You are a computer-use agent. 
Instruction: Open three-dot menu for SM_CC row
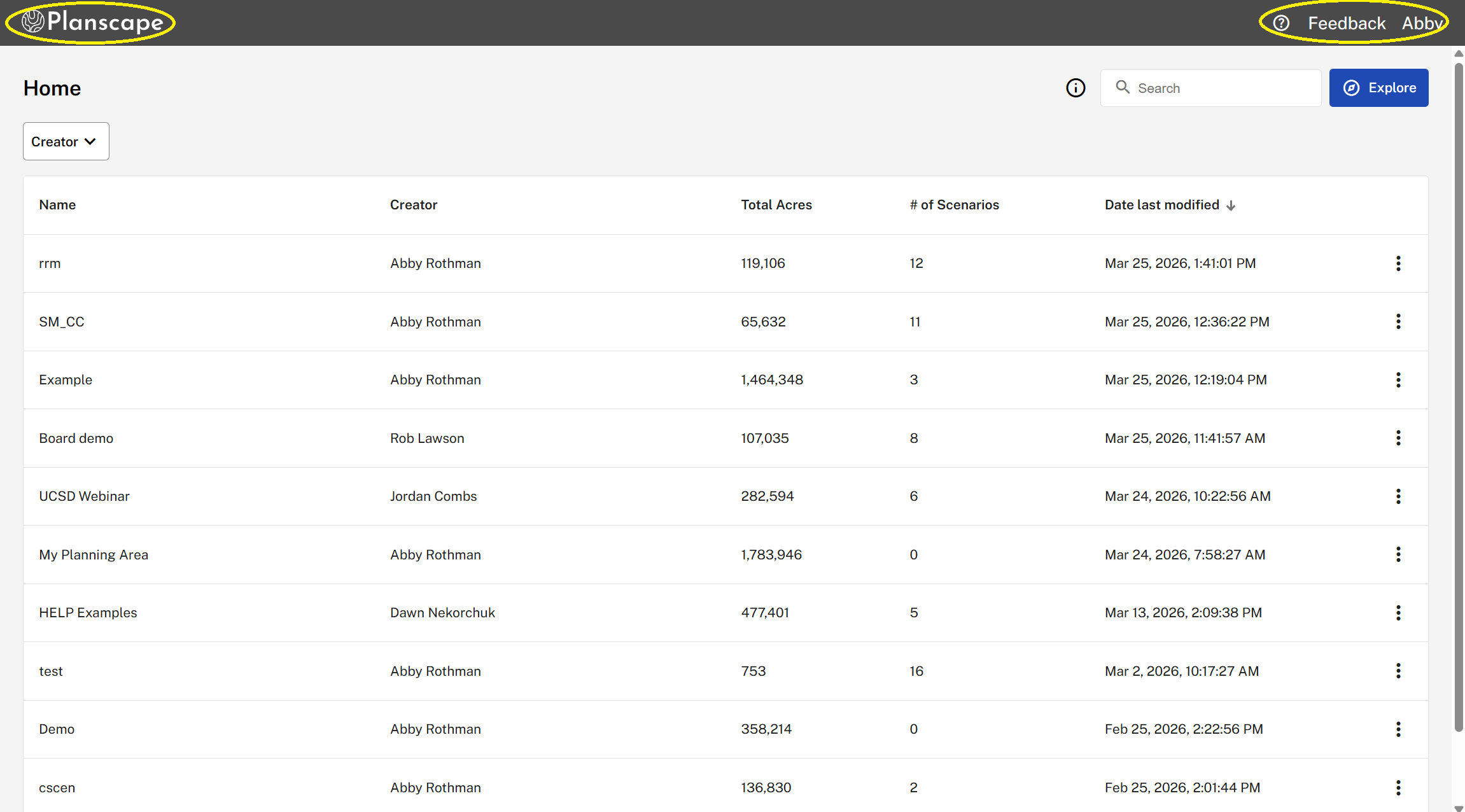pos(1398,321)
